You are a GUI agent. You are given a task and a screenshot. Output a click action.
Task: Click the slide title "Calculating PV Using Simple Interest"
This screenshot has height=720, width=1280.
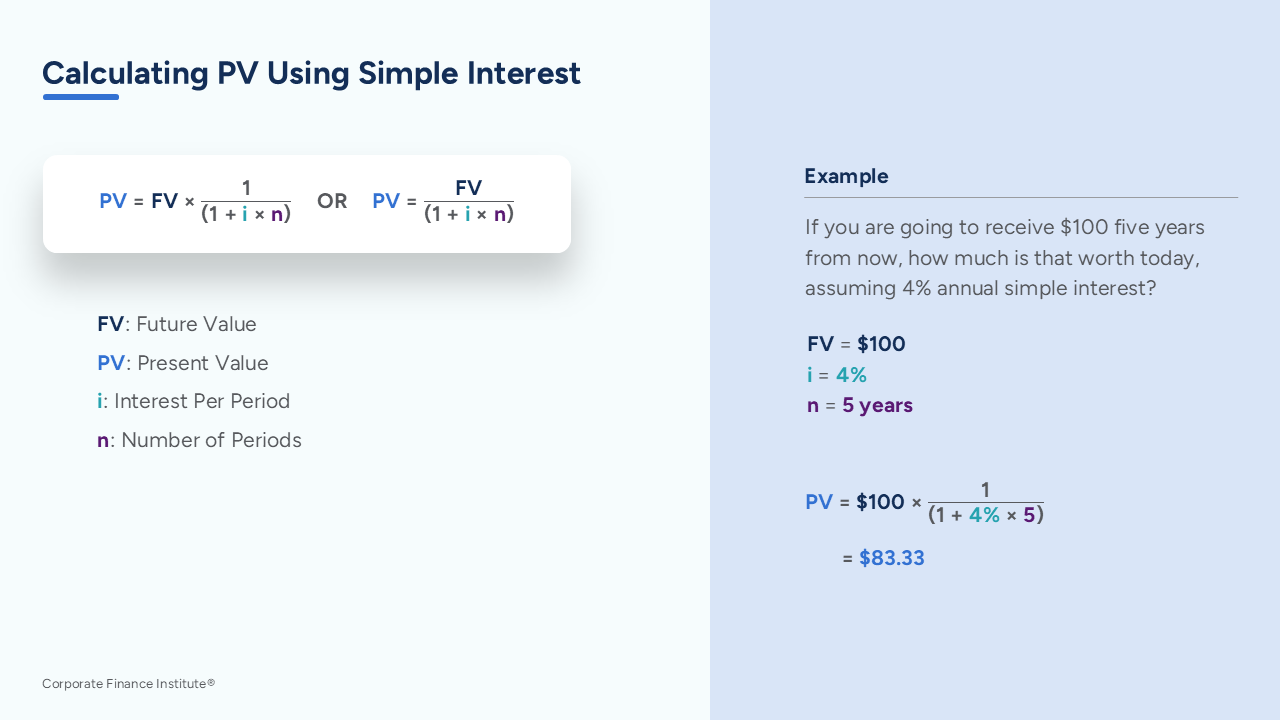pos(311,74)
